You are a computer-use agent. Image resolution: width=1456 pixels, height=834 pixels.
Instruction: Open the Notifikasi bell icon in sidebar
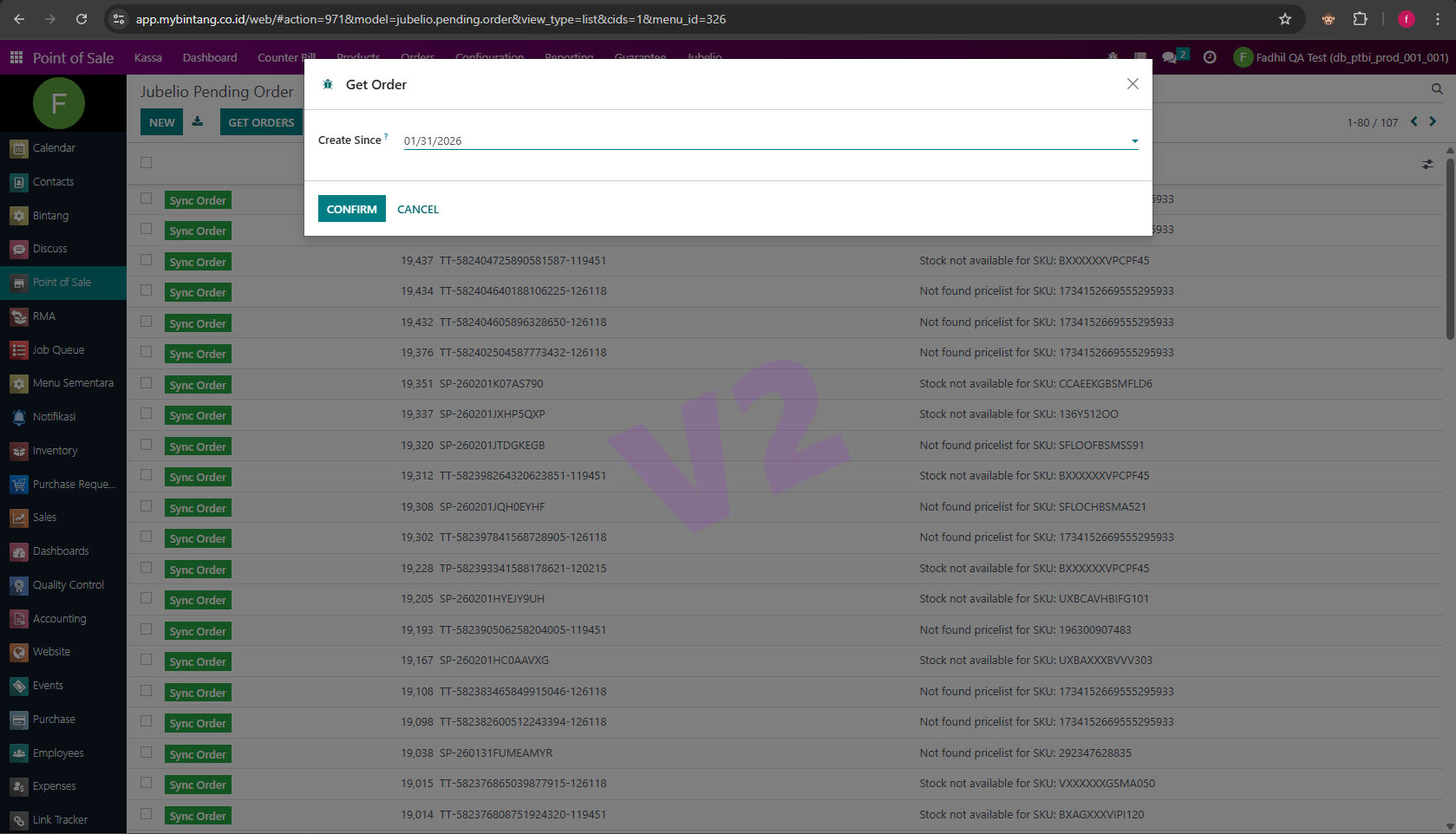tap(19, 417)
